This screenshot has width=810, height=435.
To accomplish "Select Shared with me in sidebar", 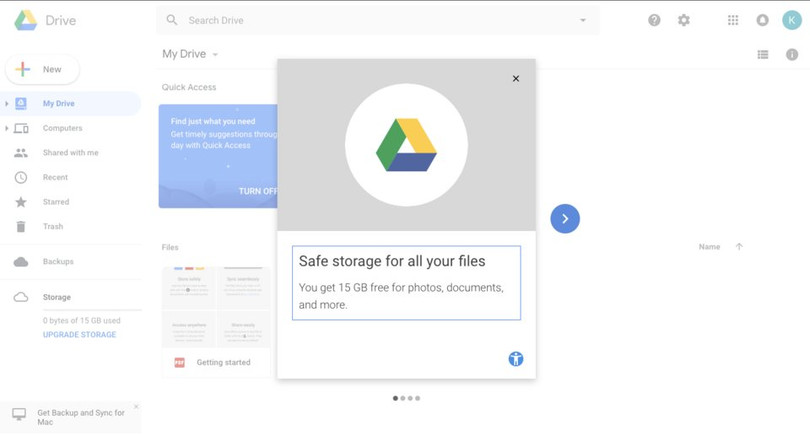I will pyautogui.click(x=70, y=153).
